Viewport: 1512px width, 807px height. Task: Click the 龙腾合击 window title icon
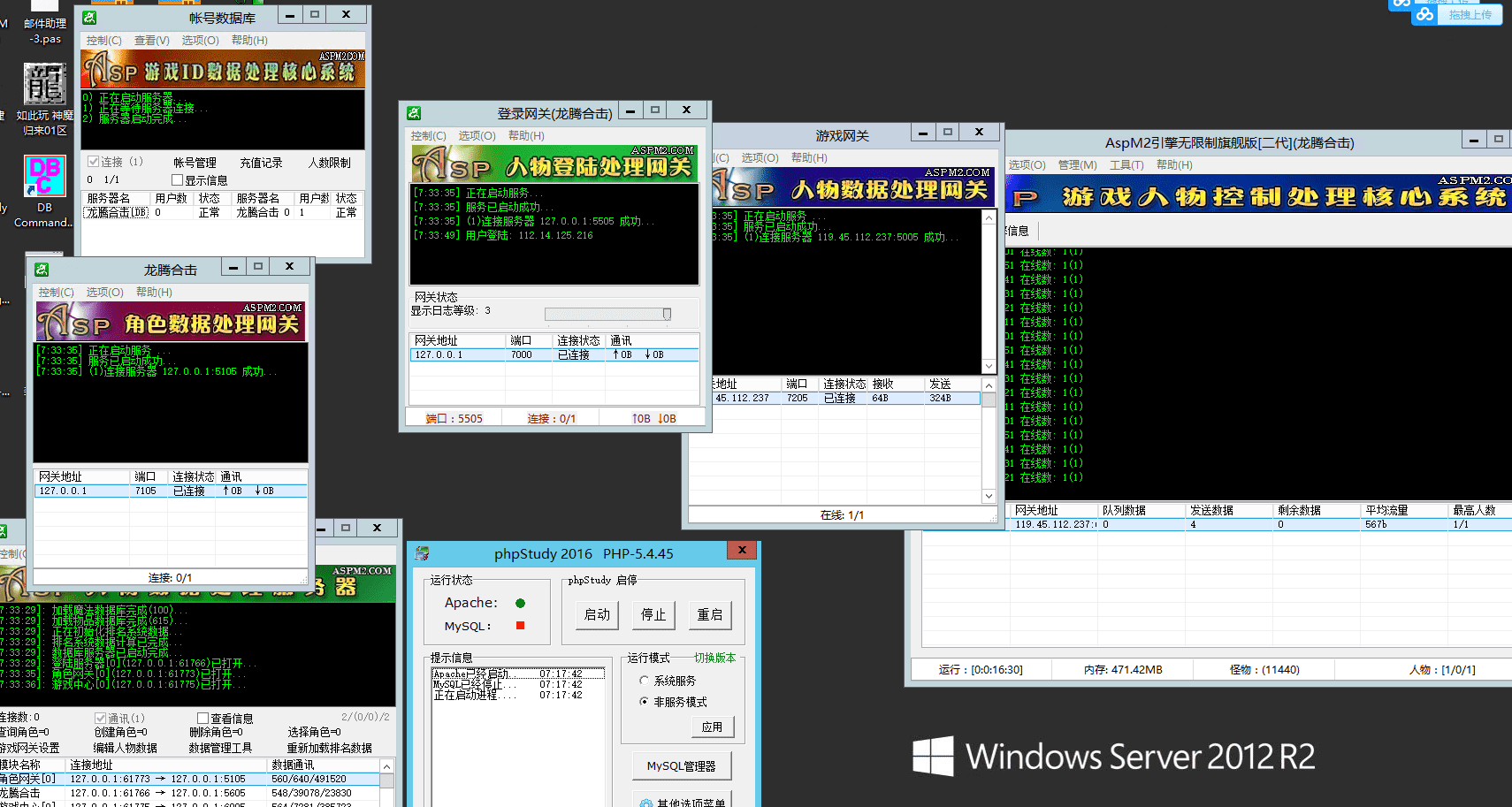(x=42, y=270)
